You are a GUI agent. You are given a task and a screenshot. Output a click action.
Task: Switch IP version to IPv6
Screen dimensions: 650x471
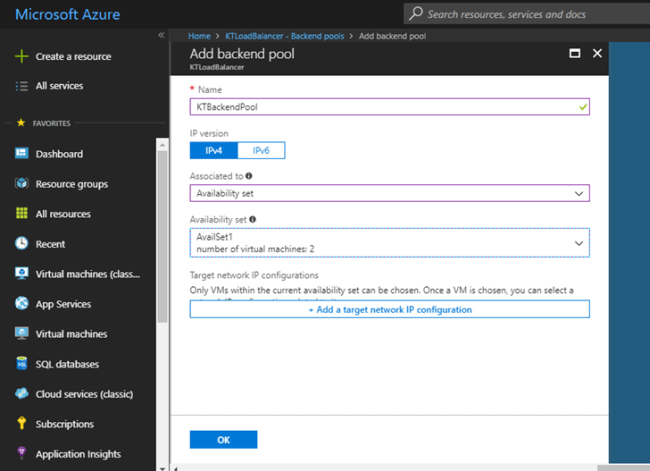click(x=261, y=150)
